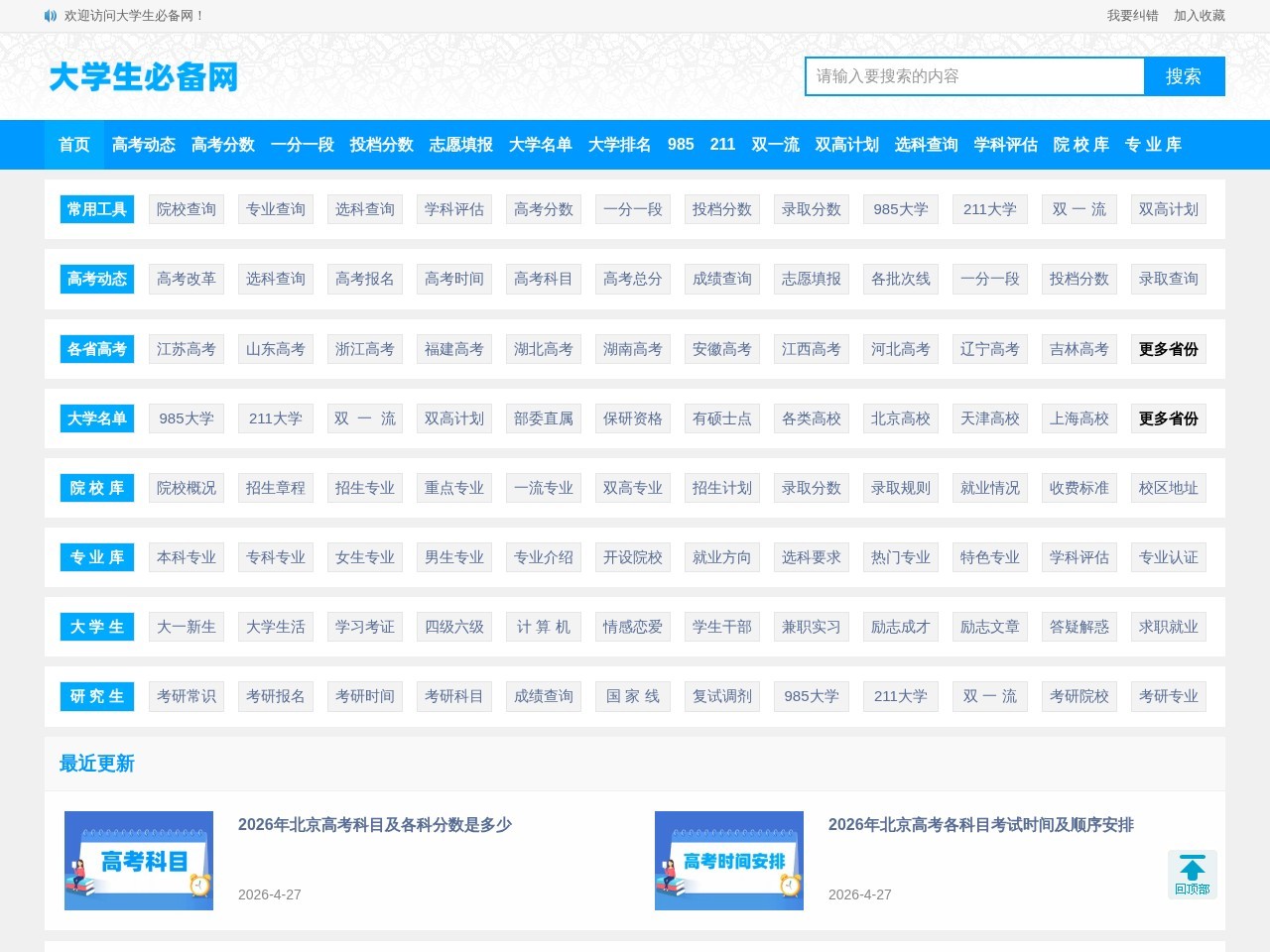The width and height of the screenshot is (1270, 952).
Task: Open 双高计划 in 常用工具 row
Action: click(x=1169, y=209)
